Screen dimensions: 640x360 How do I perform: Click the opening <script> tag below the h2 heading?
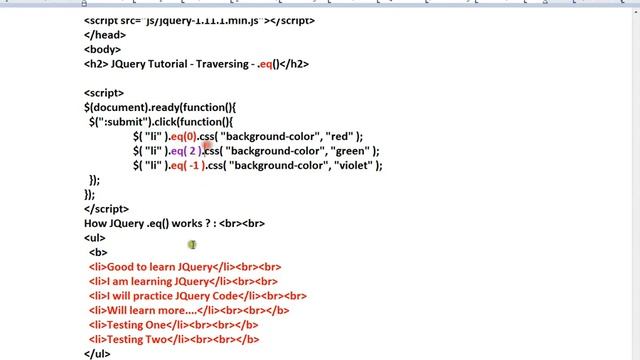click(x=104, y=93)
